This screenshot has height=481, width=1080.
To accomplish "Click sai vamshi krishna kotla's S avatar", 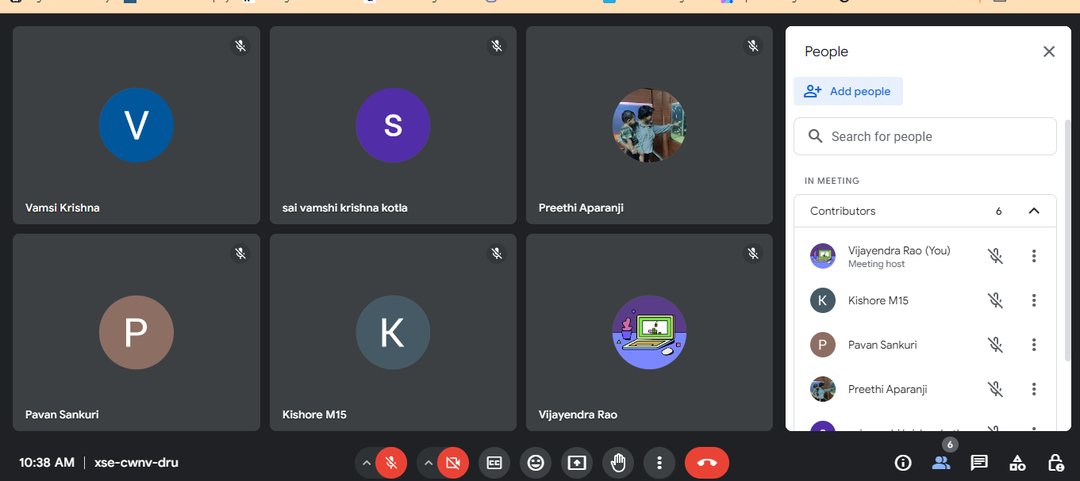I will point(393,125).
